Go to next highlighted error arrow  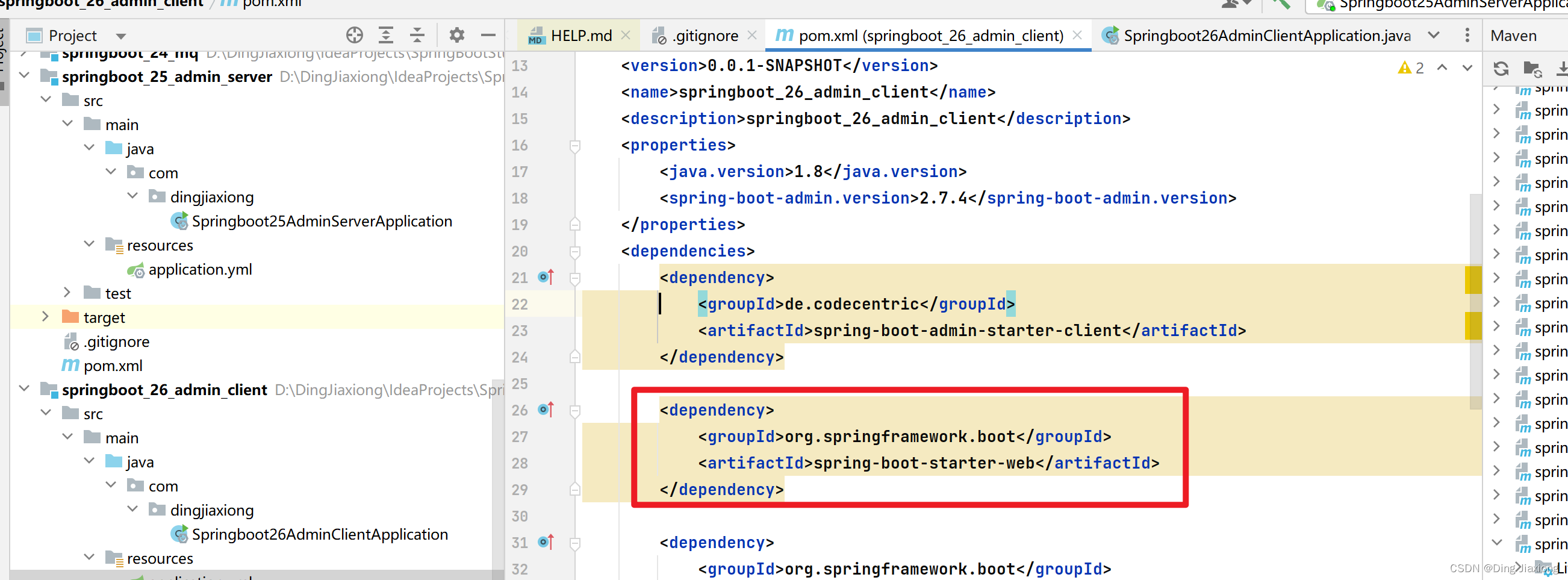(x=1467, y=67)
